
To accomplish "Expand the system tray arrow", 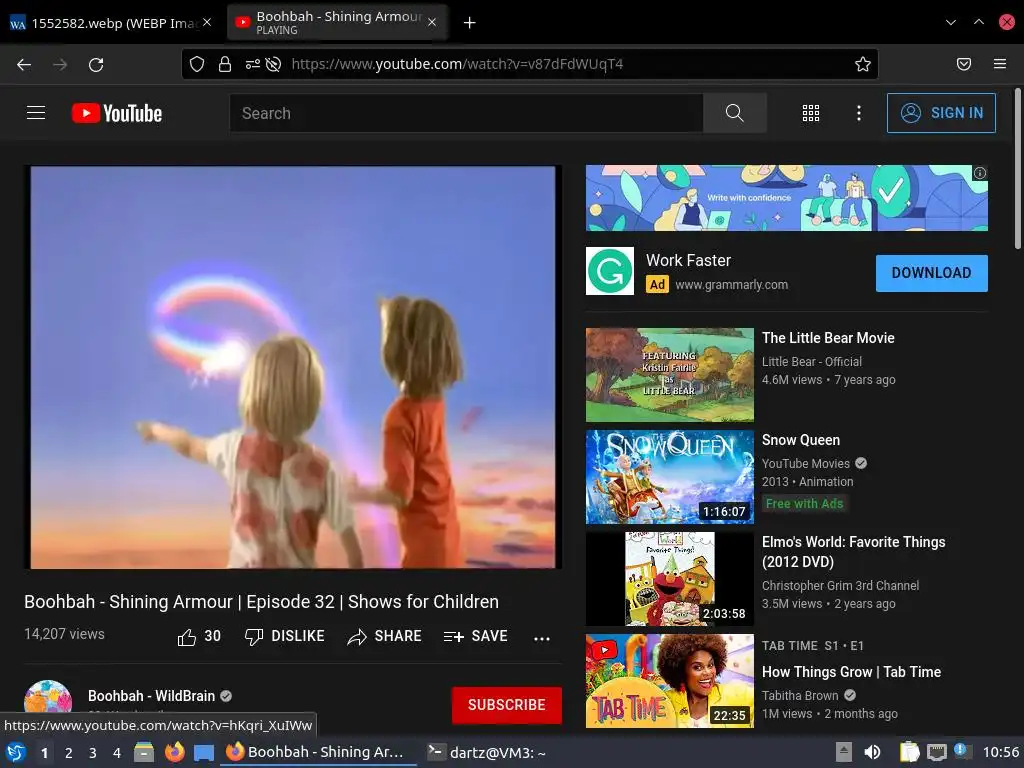I will pyautogui.click(x=844, y=752).
